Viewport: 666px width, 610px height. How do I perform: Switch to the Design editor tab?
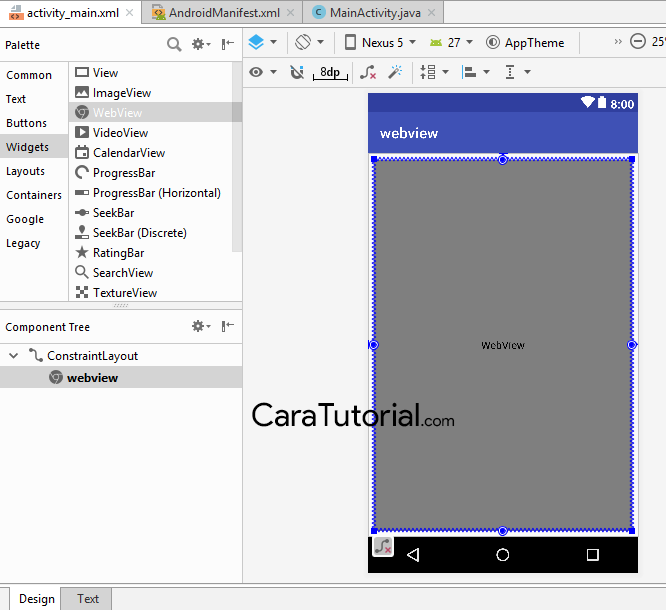pos(37,599)
